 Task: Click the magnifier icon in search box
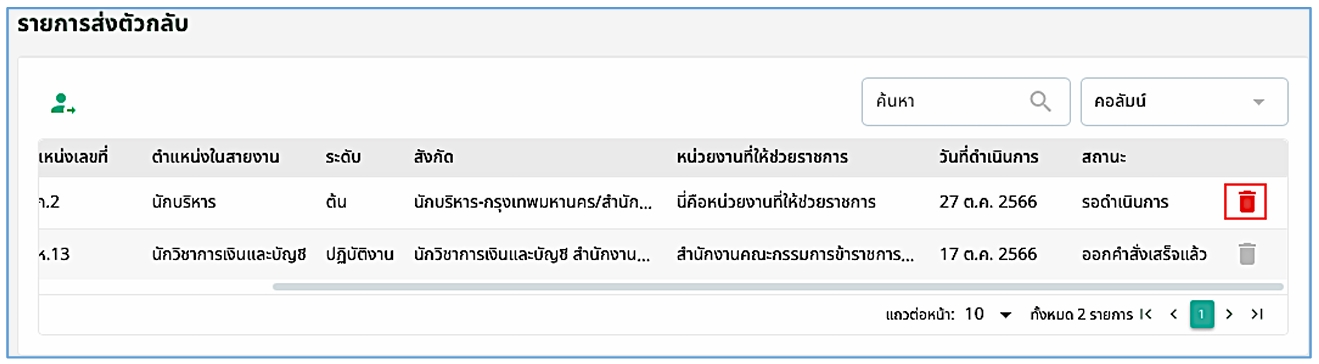click(x=1041, y=101)
